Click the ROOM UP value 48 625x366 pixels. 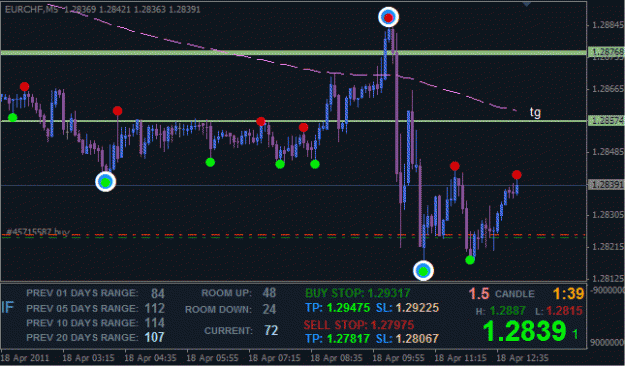pos(269,293)
